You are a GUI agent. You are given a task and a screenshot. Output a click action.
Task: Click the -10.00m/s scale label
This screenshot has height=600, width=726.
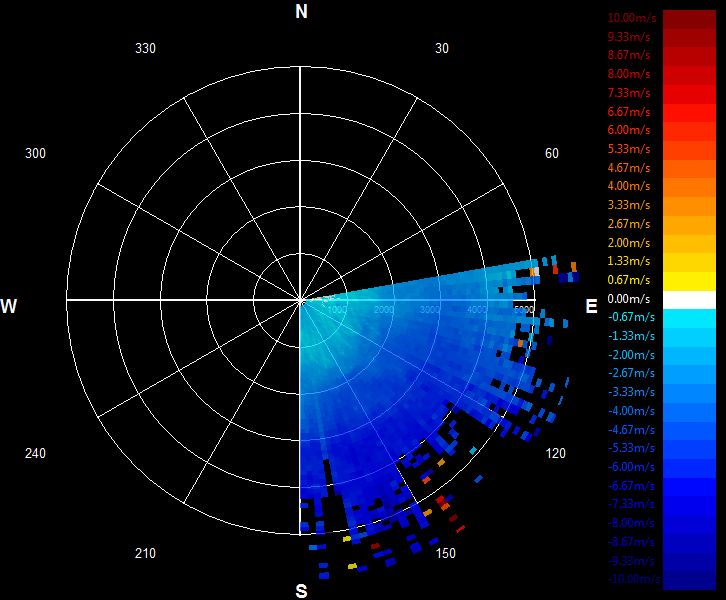633,579
